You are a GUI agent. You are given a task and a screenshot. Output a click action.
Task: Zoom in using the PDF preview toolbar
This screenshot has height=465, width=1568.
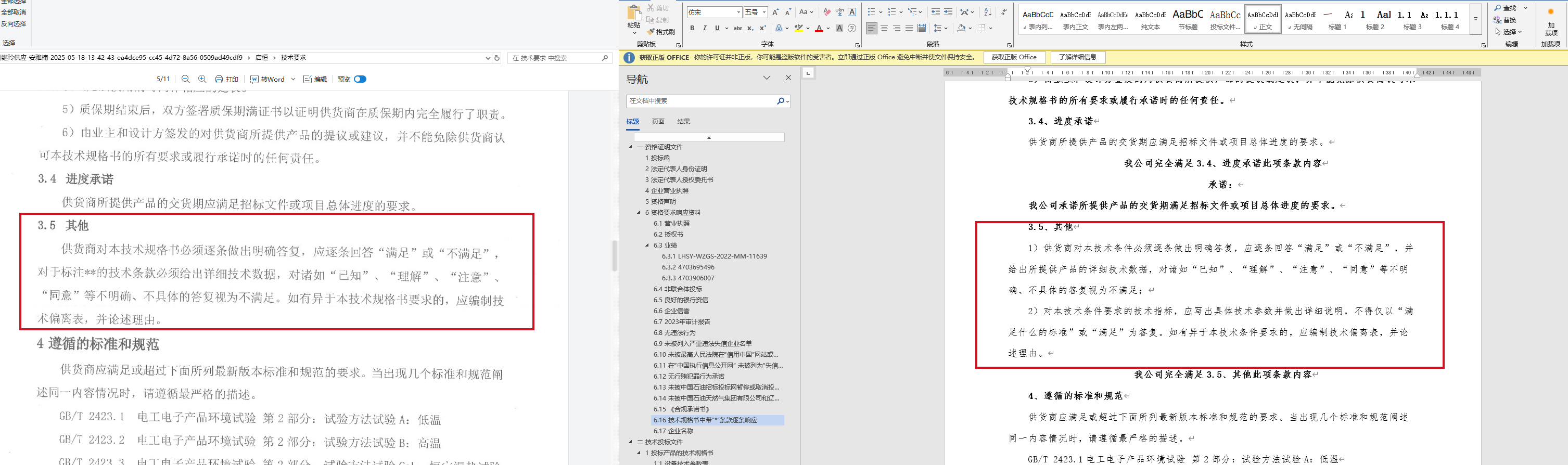(x=202, y=79)
